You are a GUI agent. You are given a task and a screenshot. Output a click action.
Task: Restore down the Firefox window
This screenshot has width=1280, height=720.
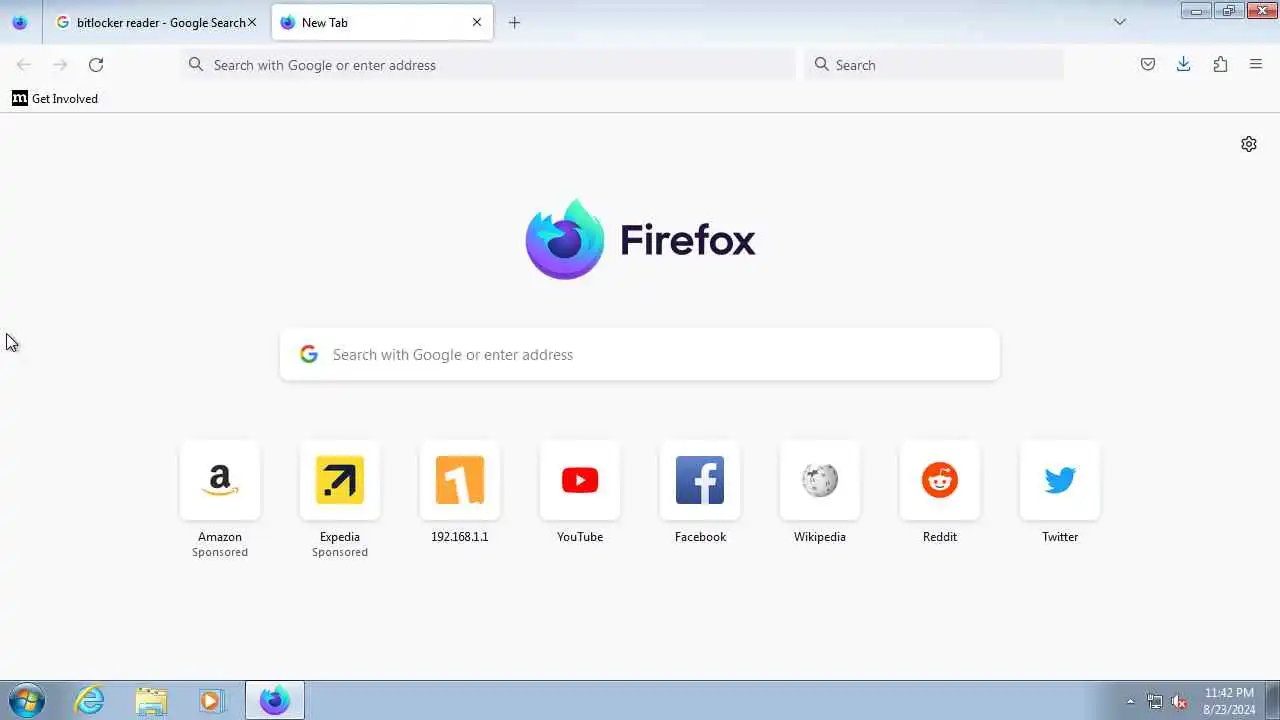(1229, 11)
